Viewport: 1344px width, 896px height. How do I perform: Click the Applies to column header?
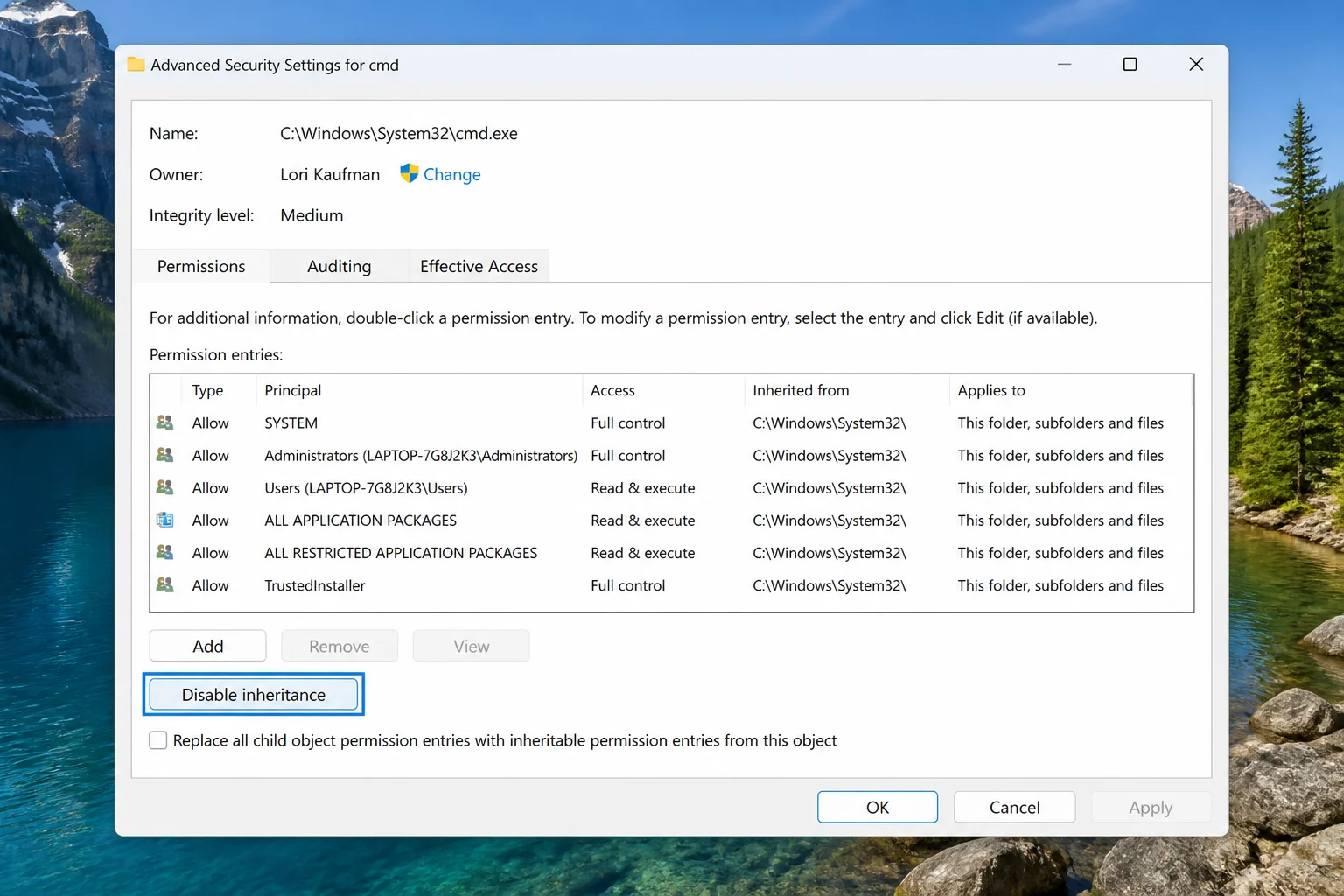pyautogui.click(x=1070, y=390)
